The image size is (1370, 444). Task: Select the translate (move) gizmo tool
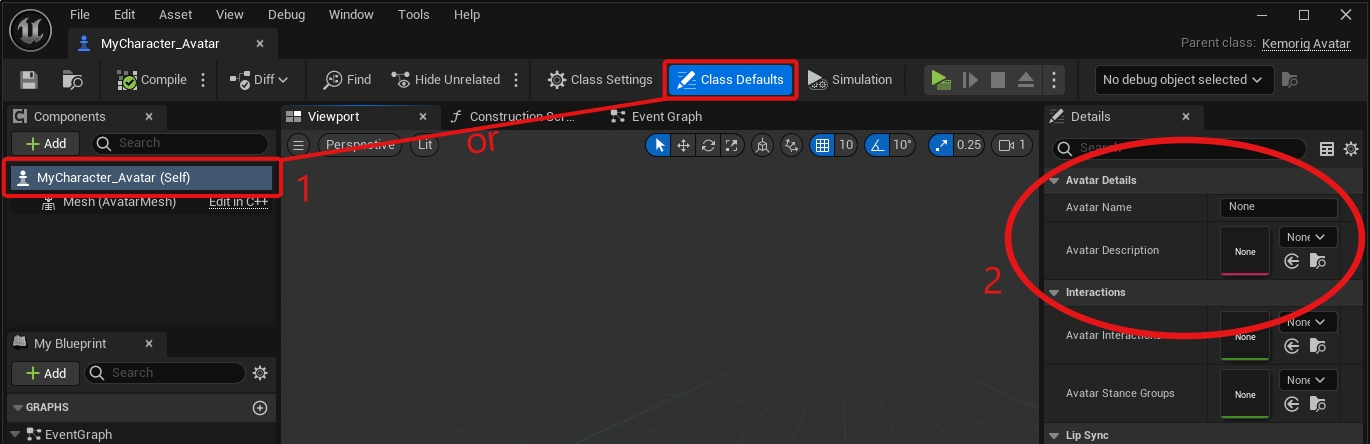[683, 145]
